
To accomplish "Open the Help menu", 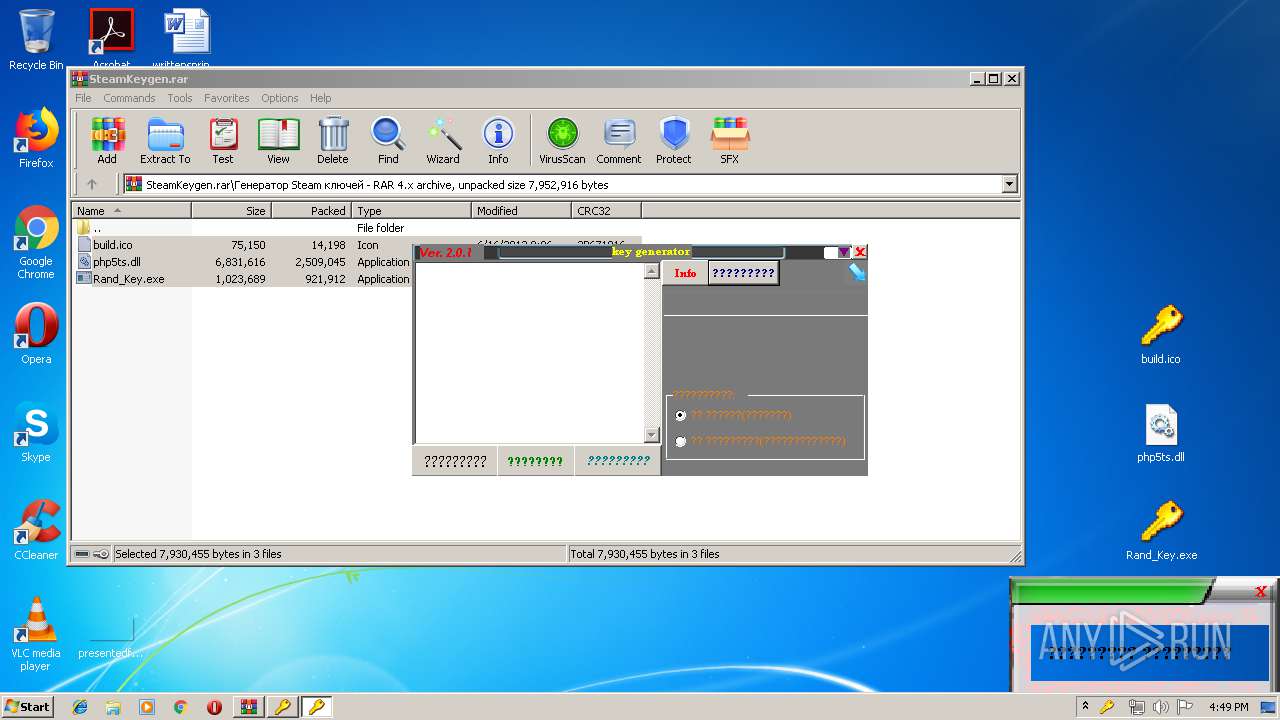I will 320,98.
